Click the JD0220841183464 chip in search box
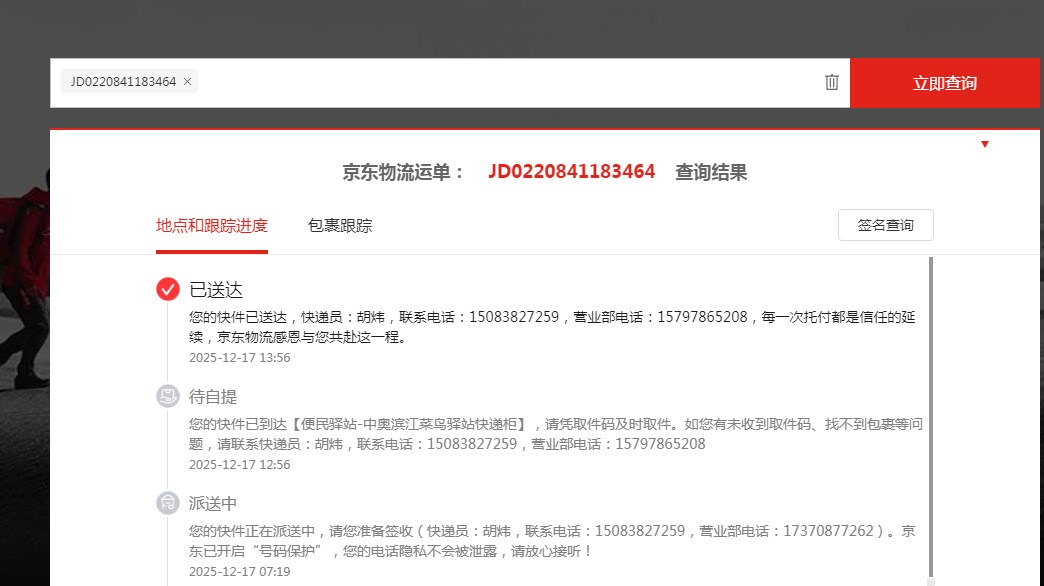 point(122,82)
